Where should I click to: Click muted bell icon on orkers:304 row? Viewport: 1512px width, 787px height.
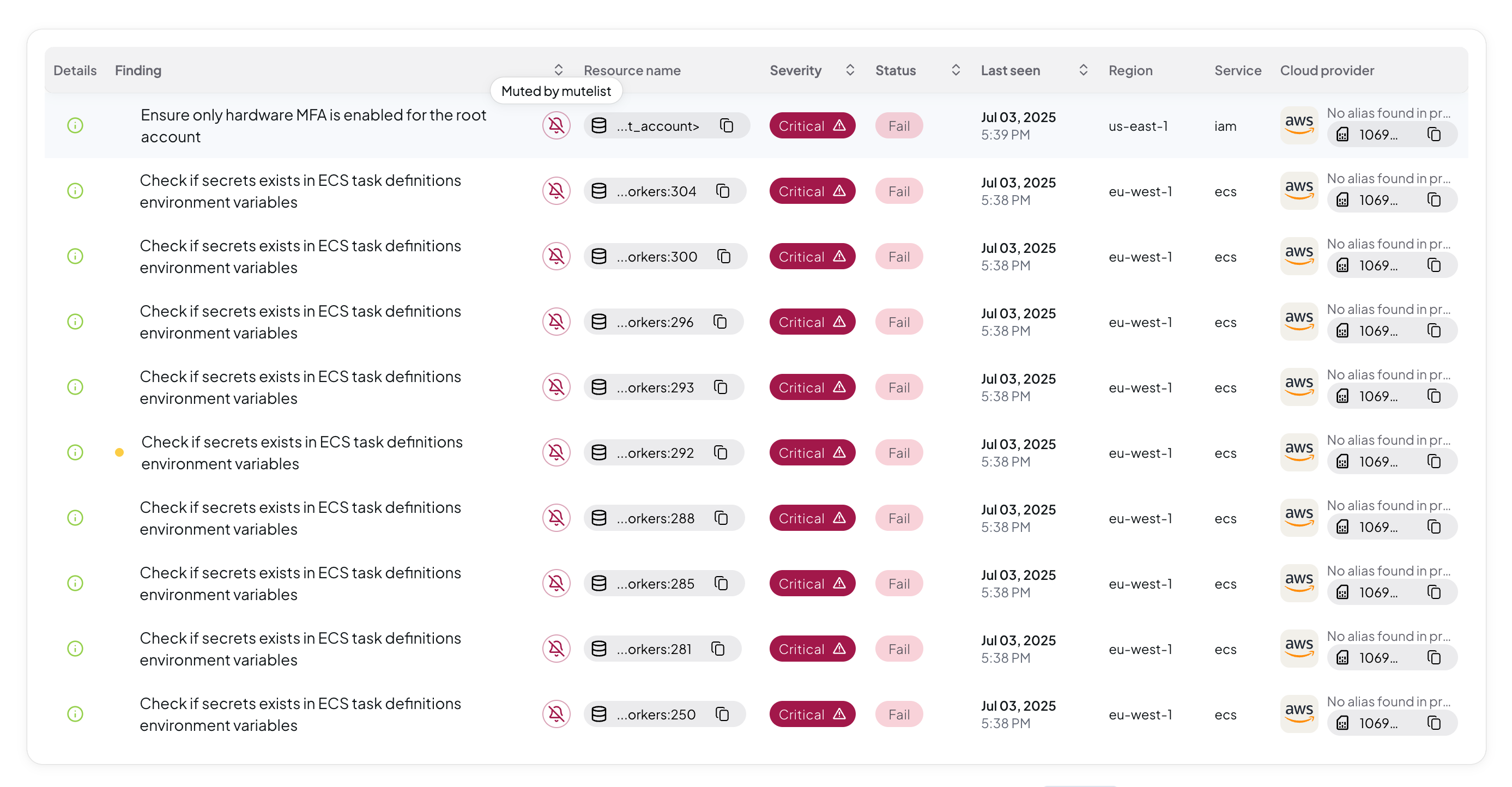556,191
